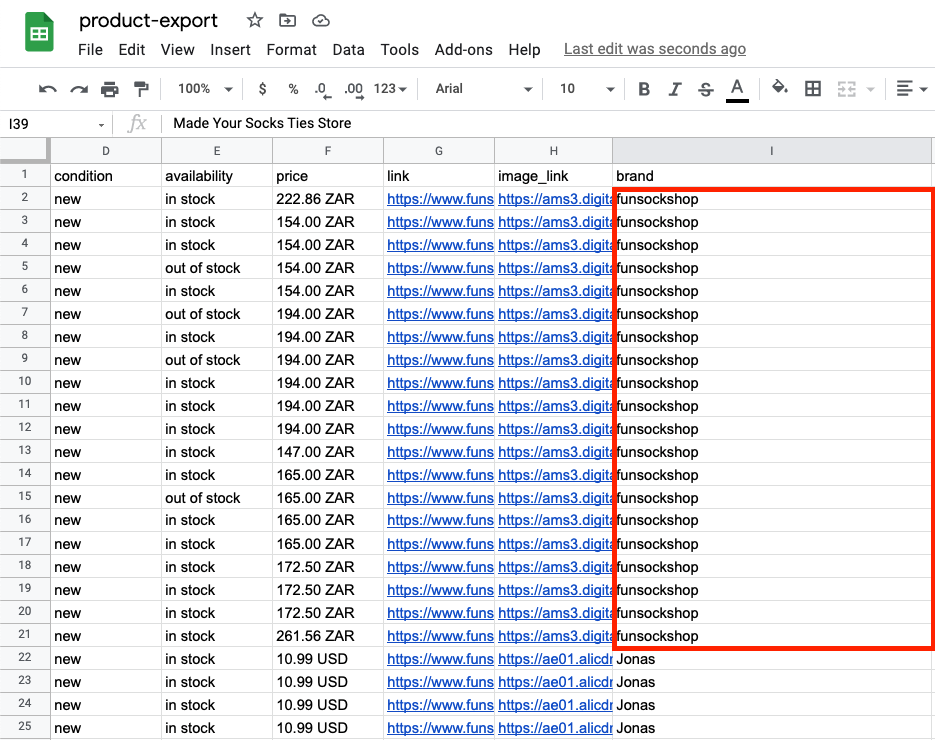This screenshot has height=740, width=935.
Task: Open the Edit menu
Action: pyautogui.click(x=132, y=49)
